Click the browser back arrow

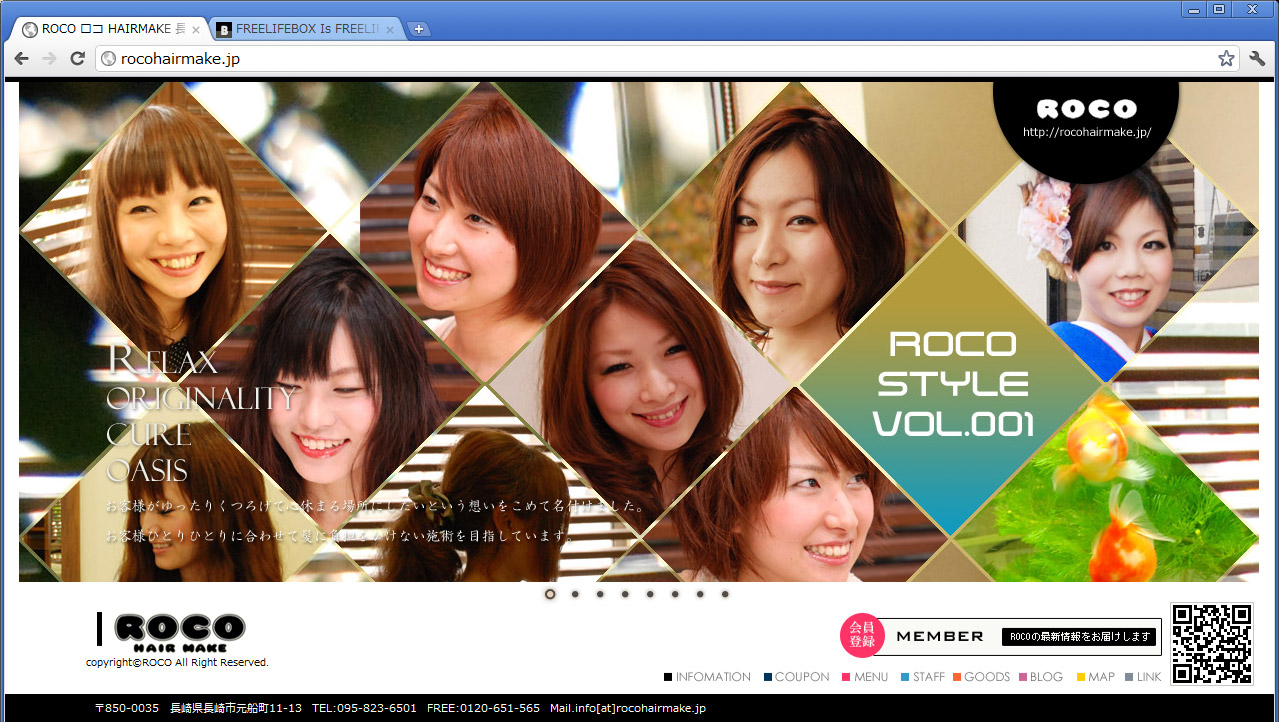click(x=21, y=59)
